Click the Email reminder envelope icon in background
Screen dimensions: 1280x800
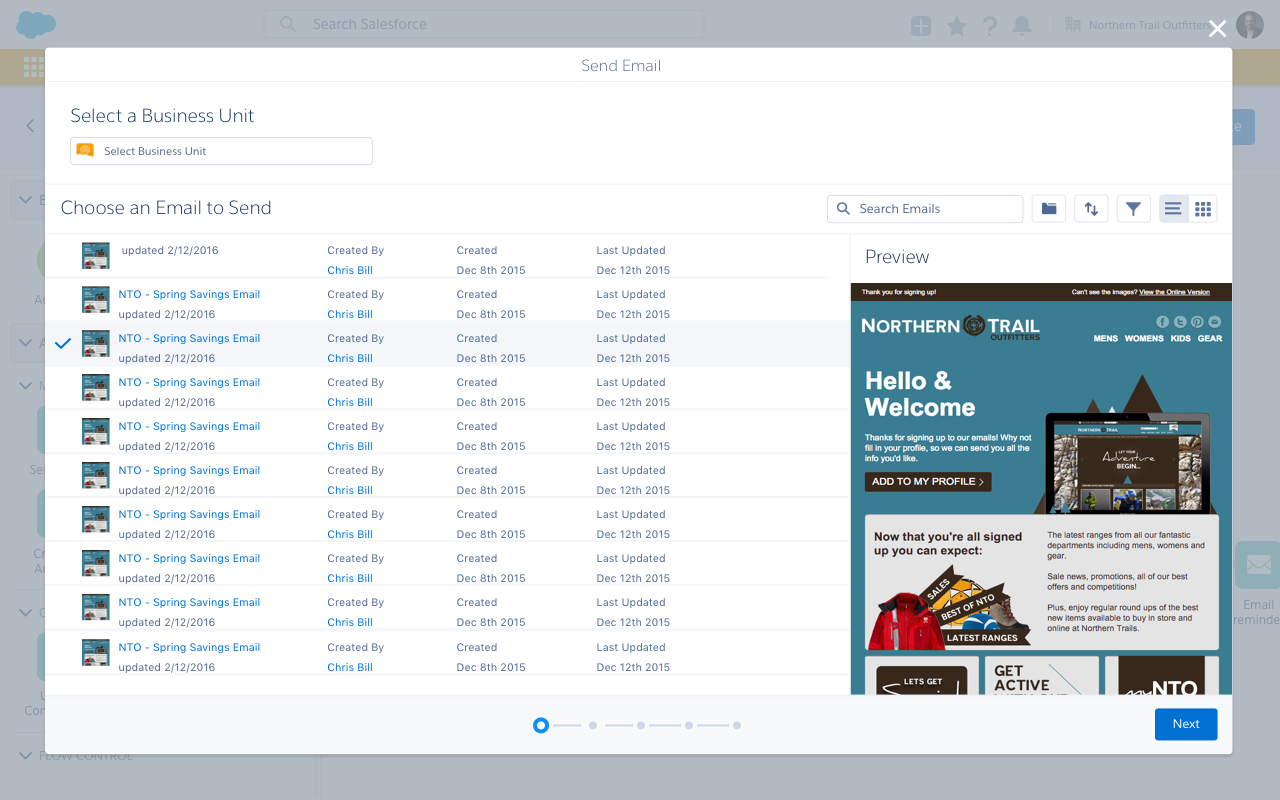click(x=1257, y=565)
